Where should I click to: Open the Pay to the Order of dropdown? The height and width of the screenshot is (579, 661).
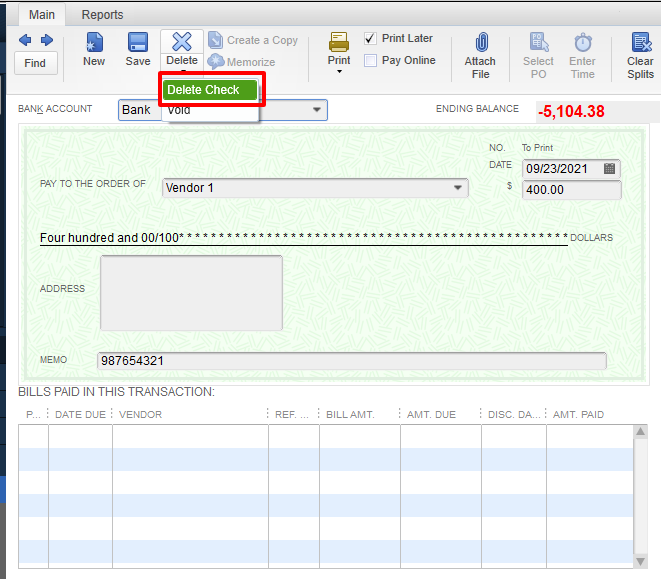[458, 188]
